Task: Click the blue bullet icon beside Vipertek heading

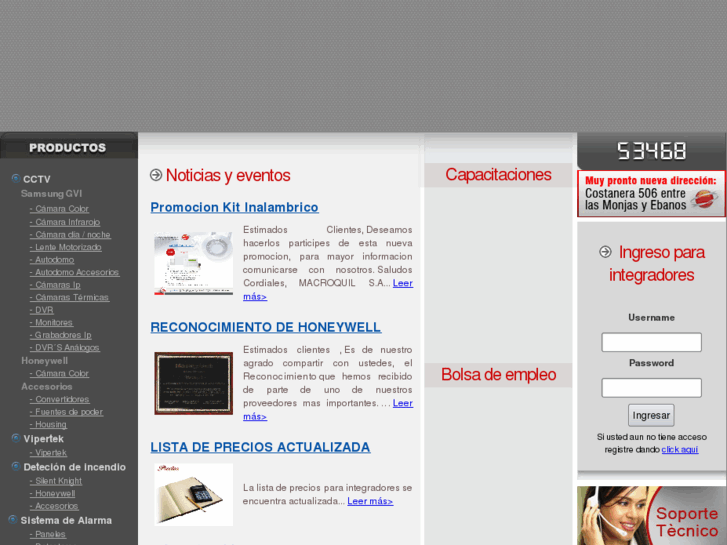Action: tap(16, 438)
